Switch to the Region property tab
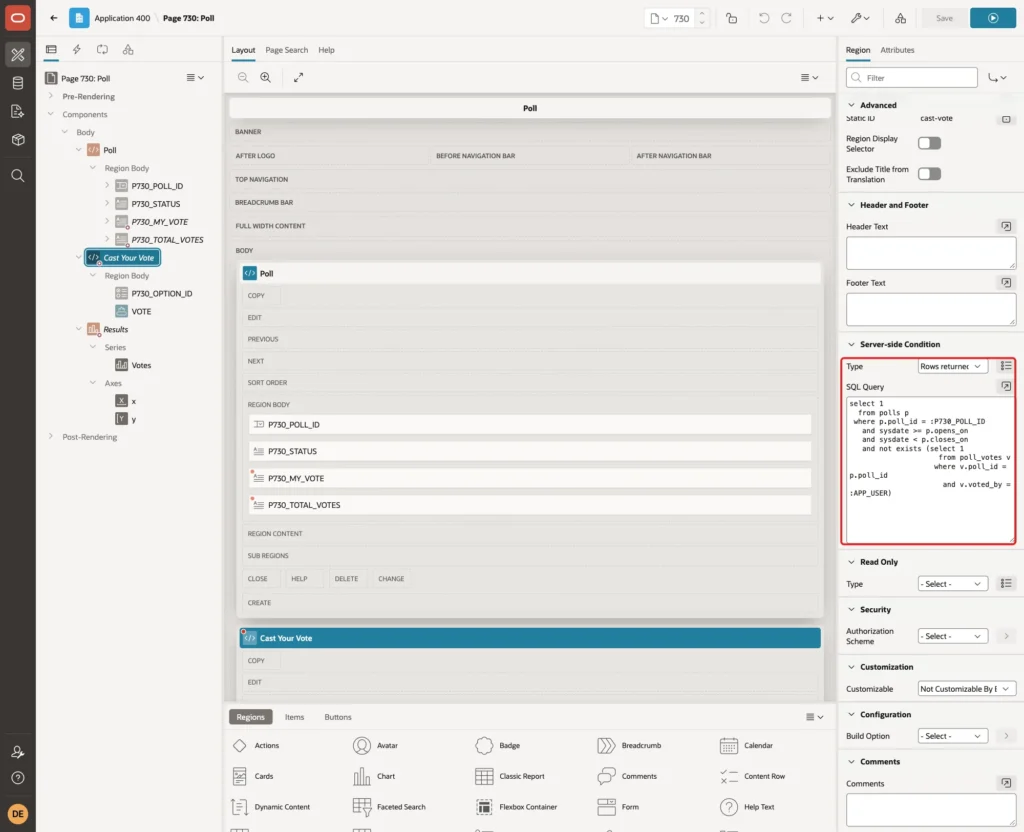 click(x=857, y=50)
